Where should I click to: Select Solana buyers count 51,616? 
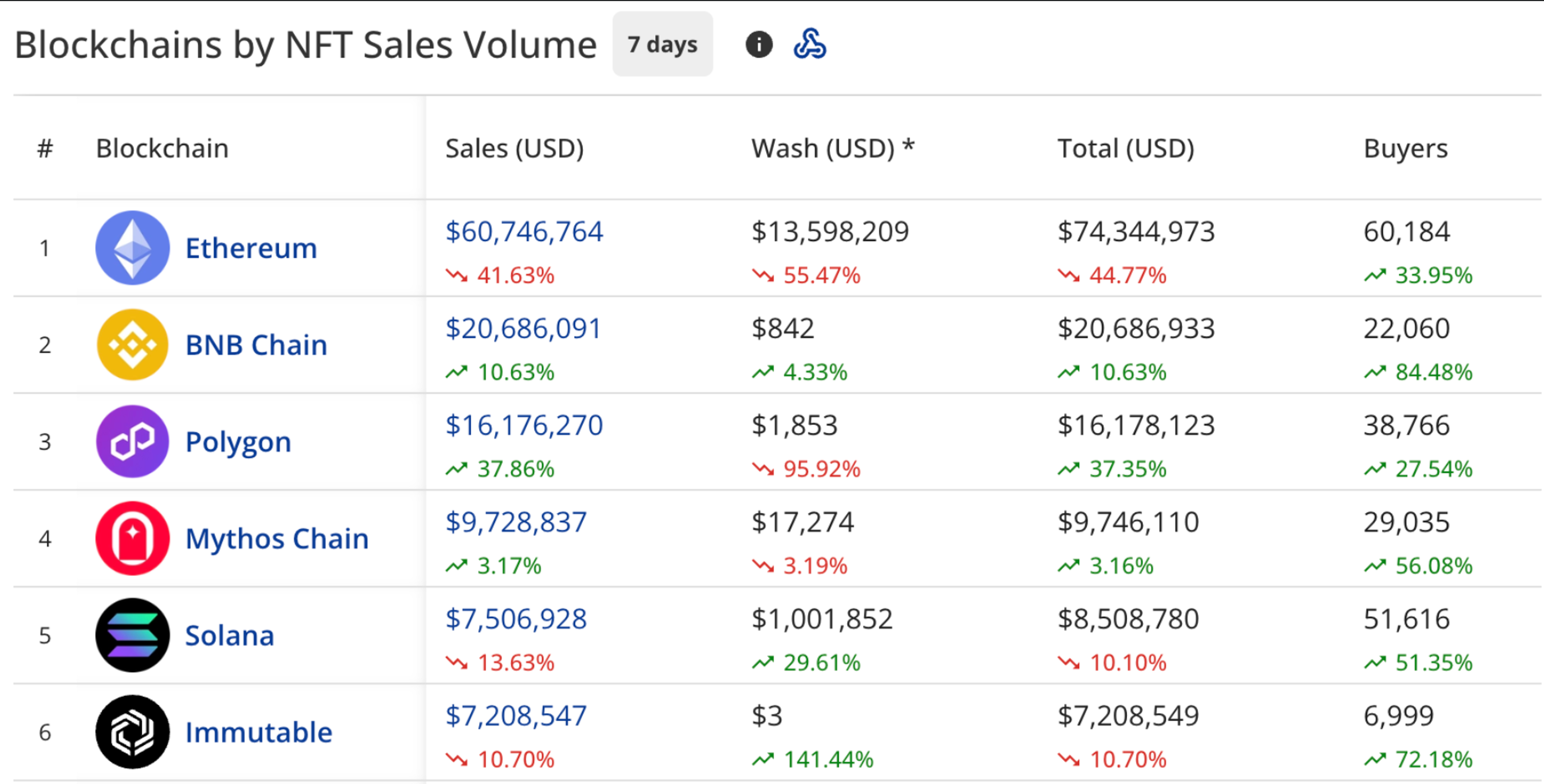tap(1407, 619)
